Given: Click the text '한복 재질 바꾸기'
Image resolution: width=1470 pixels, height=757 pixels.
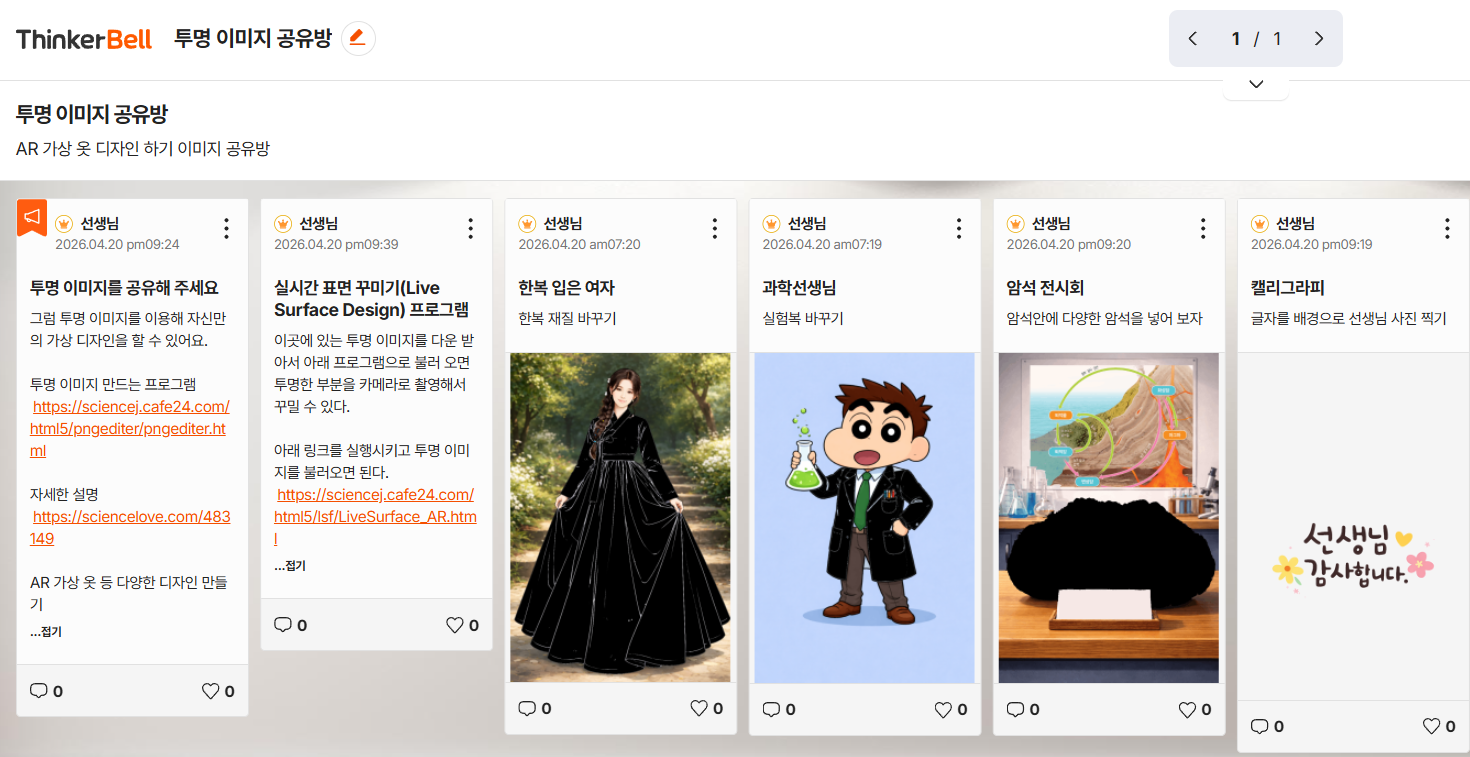Looking at the screenshot, I should 567,319.
